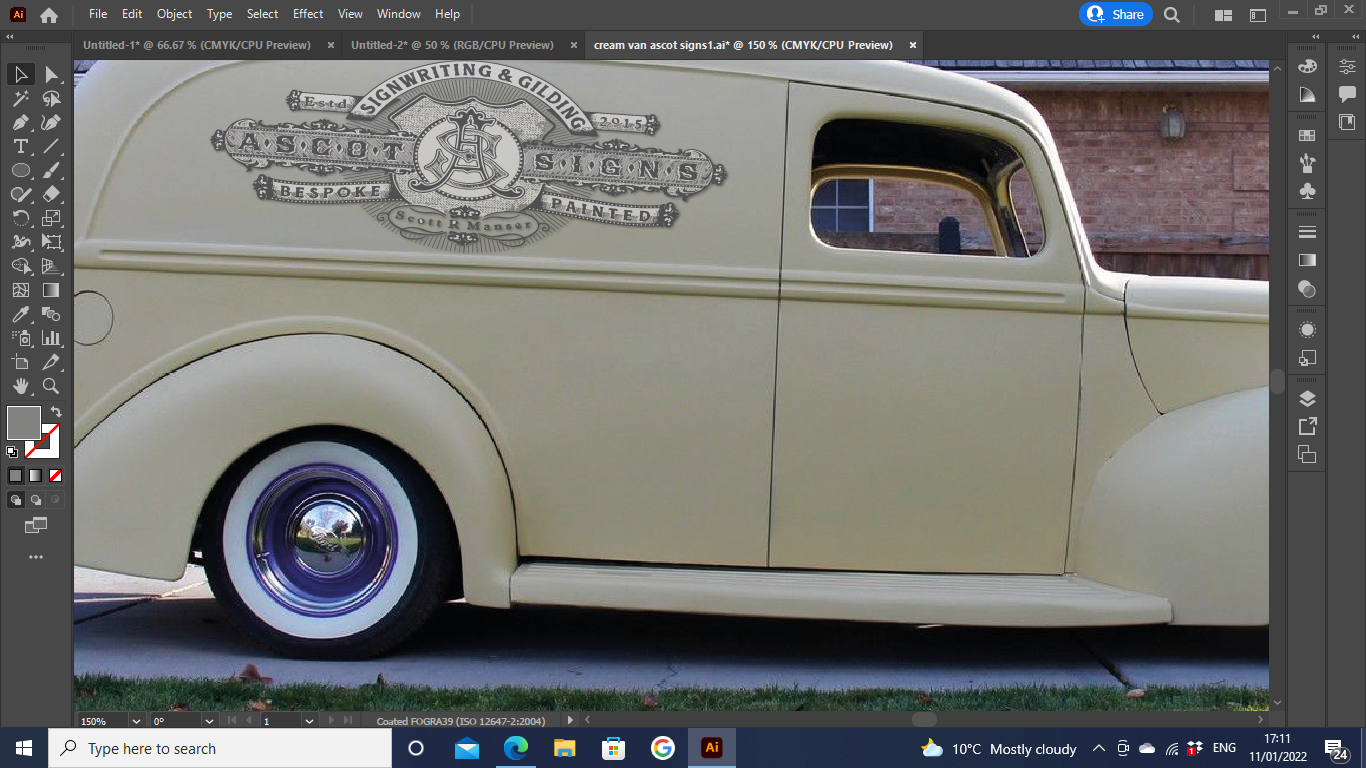Open the artboard navigation dropdown
This screenshot has height=768, width=1366.
point(309,721)
